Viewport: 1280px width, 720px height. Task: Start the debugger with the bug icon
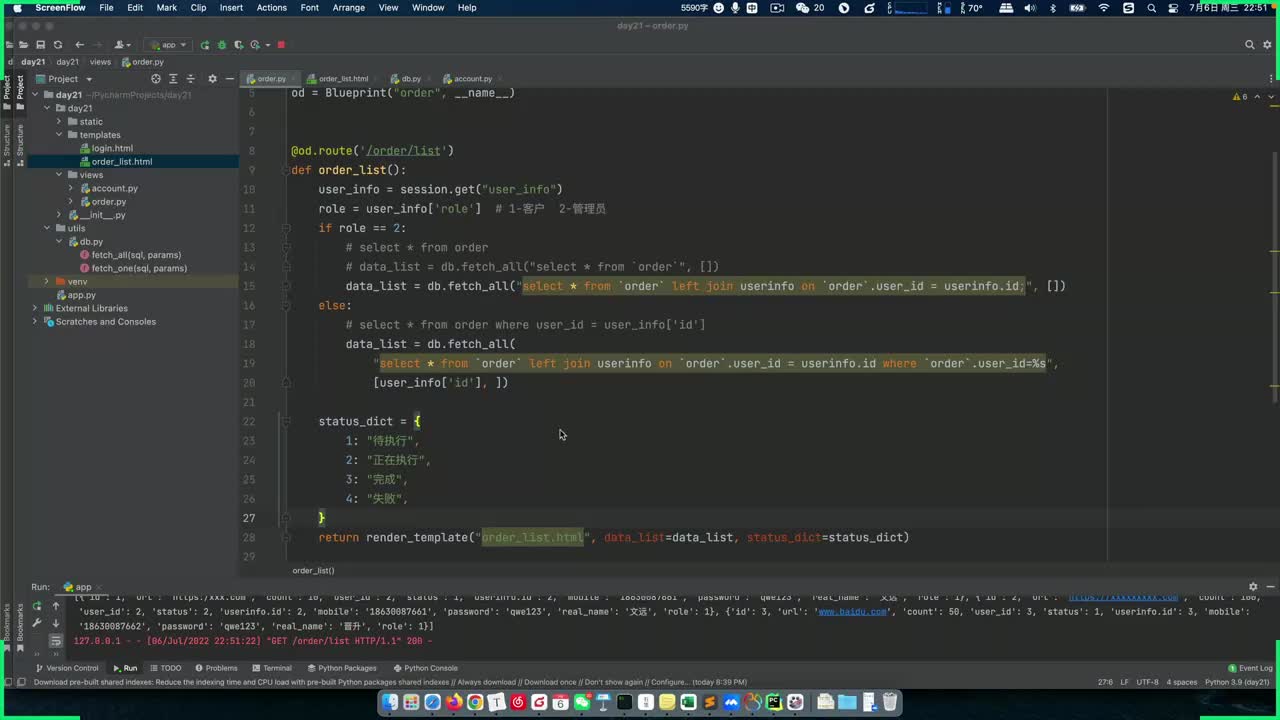[x=222, y=45]
